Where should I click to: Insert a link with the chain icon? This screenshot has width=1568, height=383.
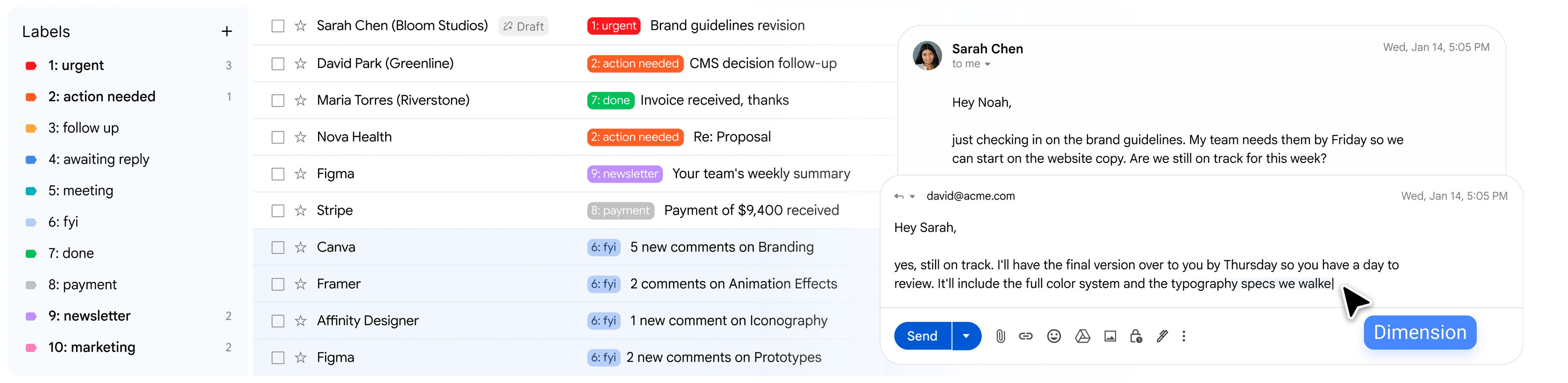click(x=1026, y=336)
